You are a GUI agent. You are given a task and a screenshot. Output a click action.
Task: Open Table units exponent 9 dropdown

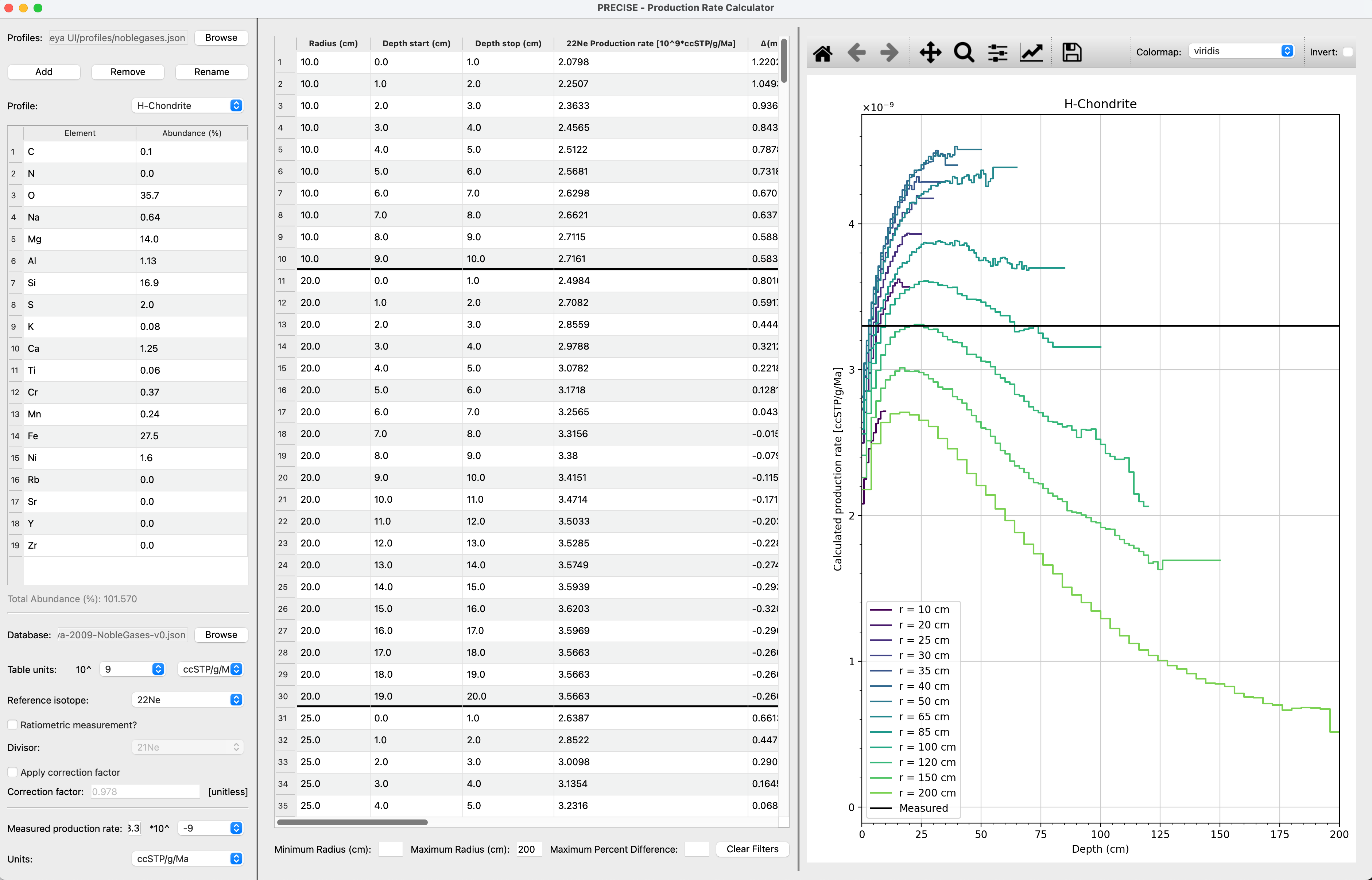(132, 669)
